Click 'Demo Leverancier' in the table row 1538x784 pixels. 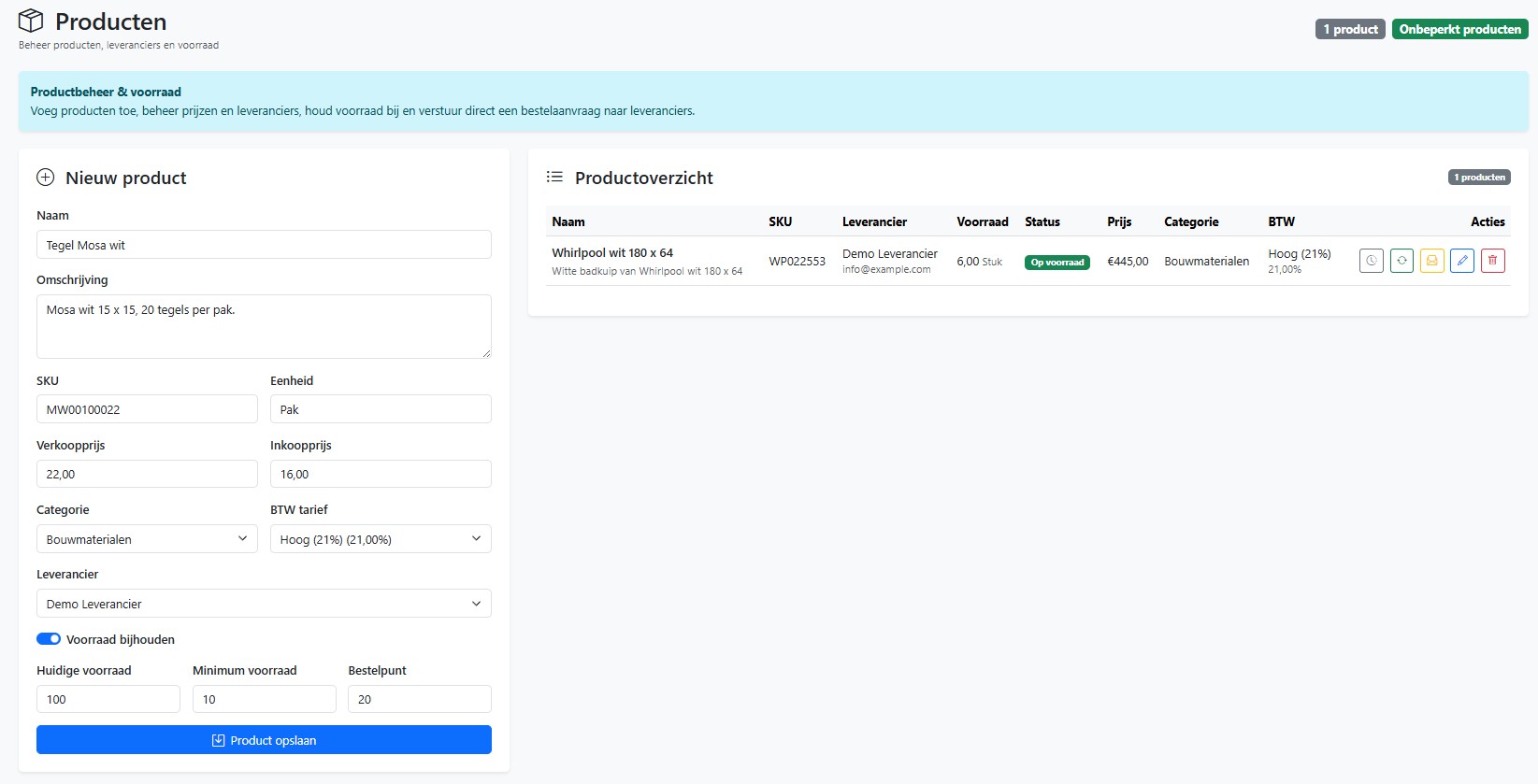pyautogui.click(x=890, y=253)
